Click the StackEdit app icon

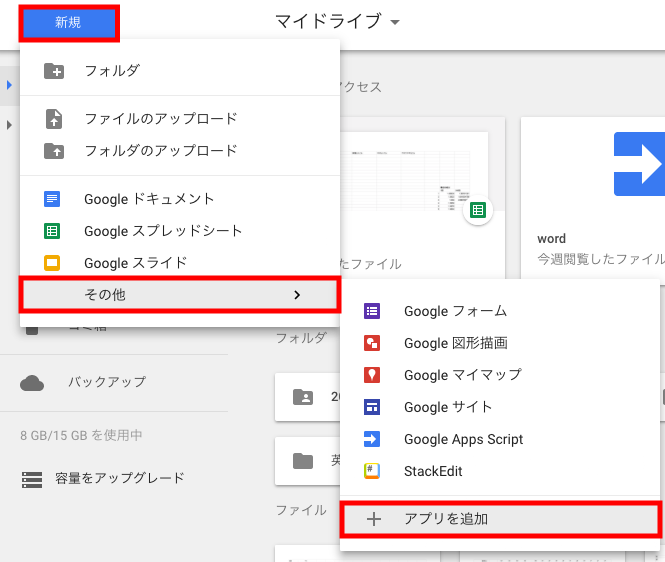372,471
